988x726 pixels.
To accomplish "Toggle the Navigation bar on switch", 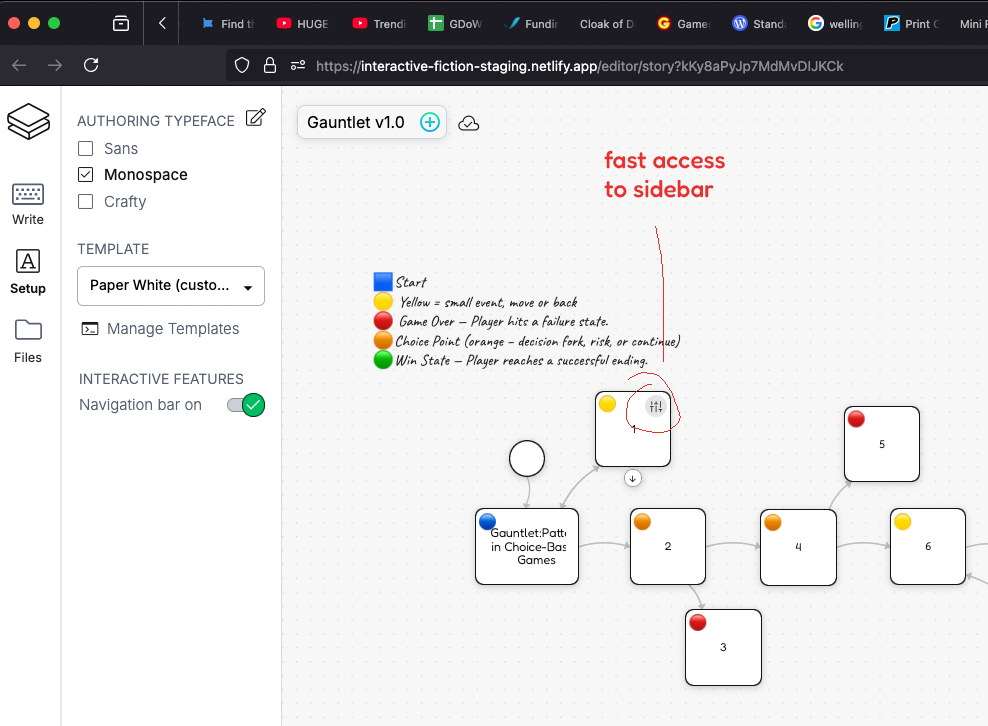I will pos(246,405).
